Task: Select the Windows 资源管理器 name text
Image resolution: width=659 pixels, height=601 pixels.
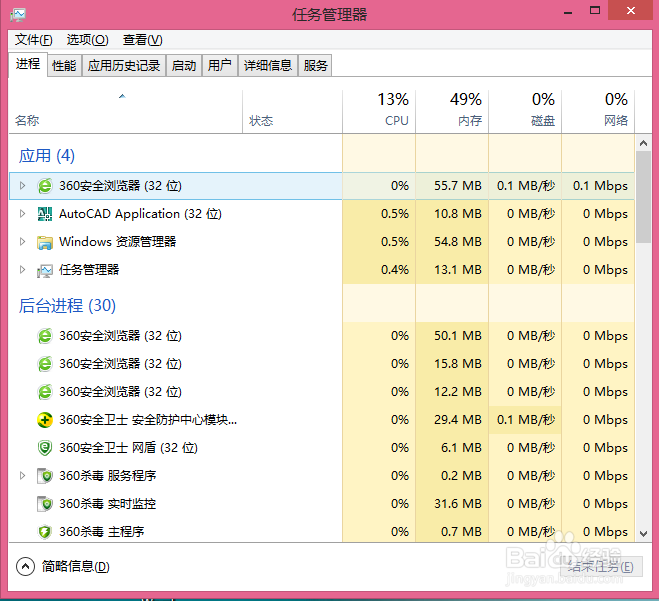Action: [118, 242]
